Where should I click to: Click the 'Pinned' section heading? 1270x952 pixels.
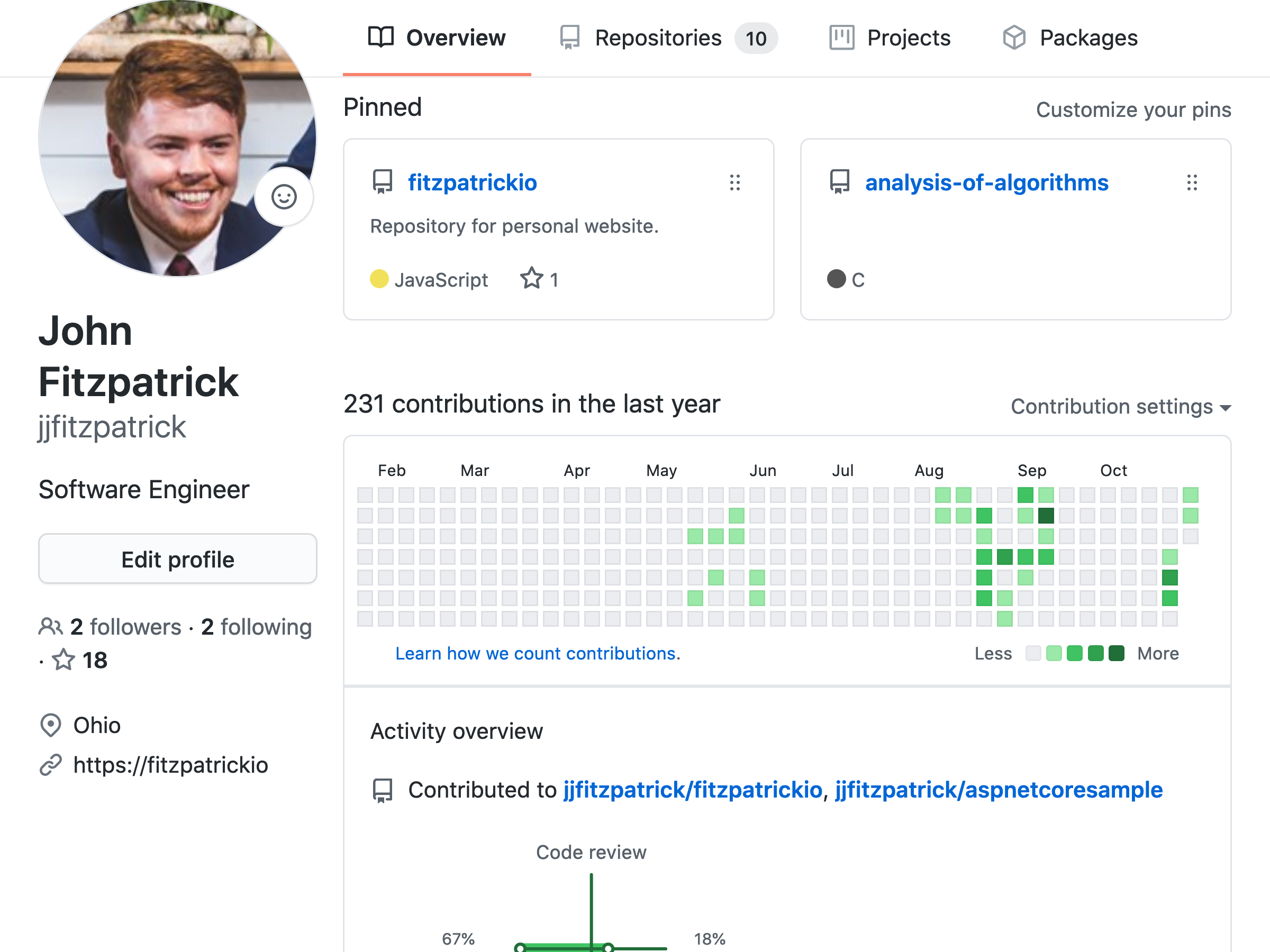pos(383,107)
